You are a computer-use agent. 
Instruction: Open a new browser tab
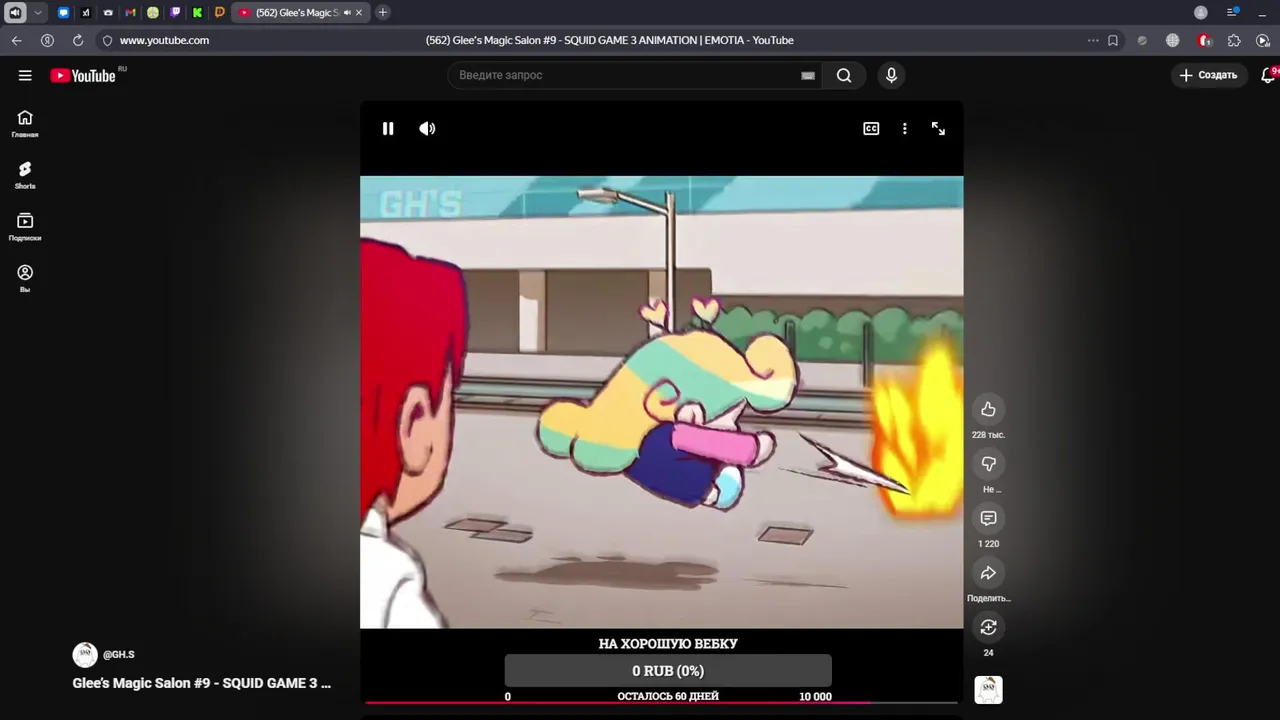(383, 12)
